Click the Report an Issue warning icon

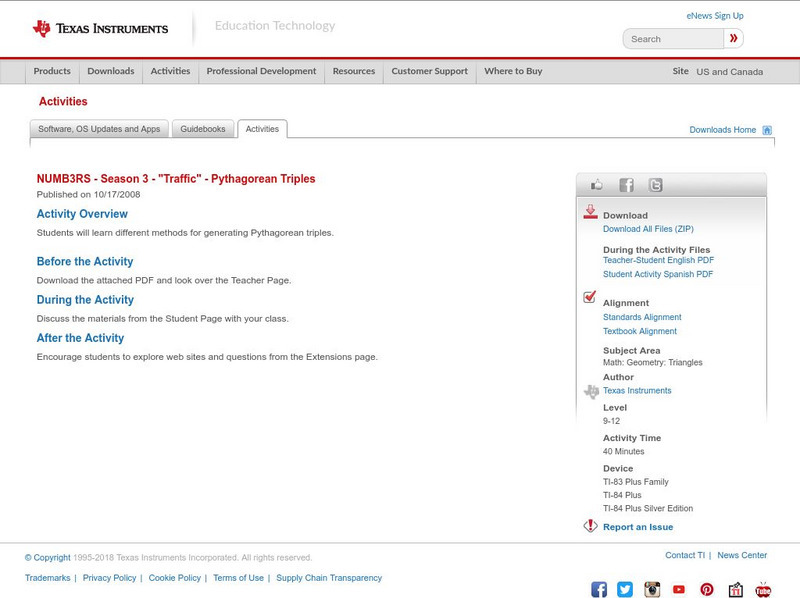(590, 526)
